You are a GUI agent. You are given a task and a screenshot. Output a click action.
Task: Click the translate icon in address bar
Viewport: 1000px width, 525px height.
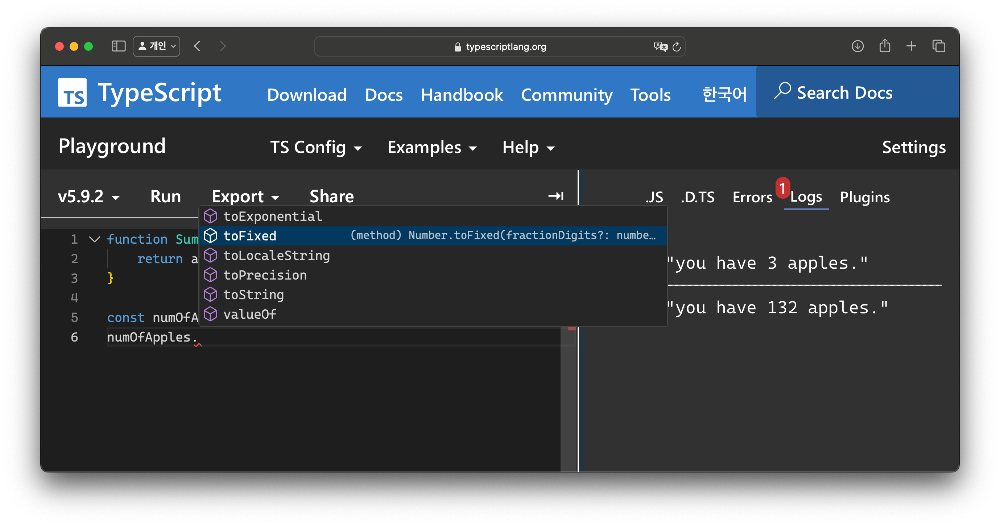coord(660,47)
